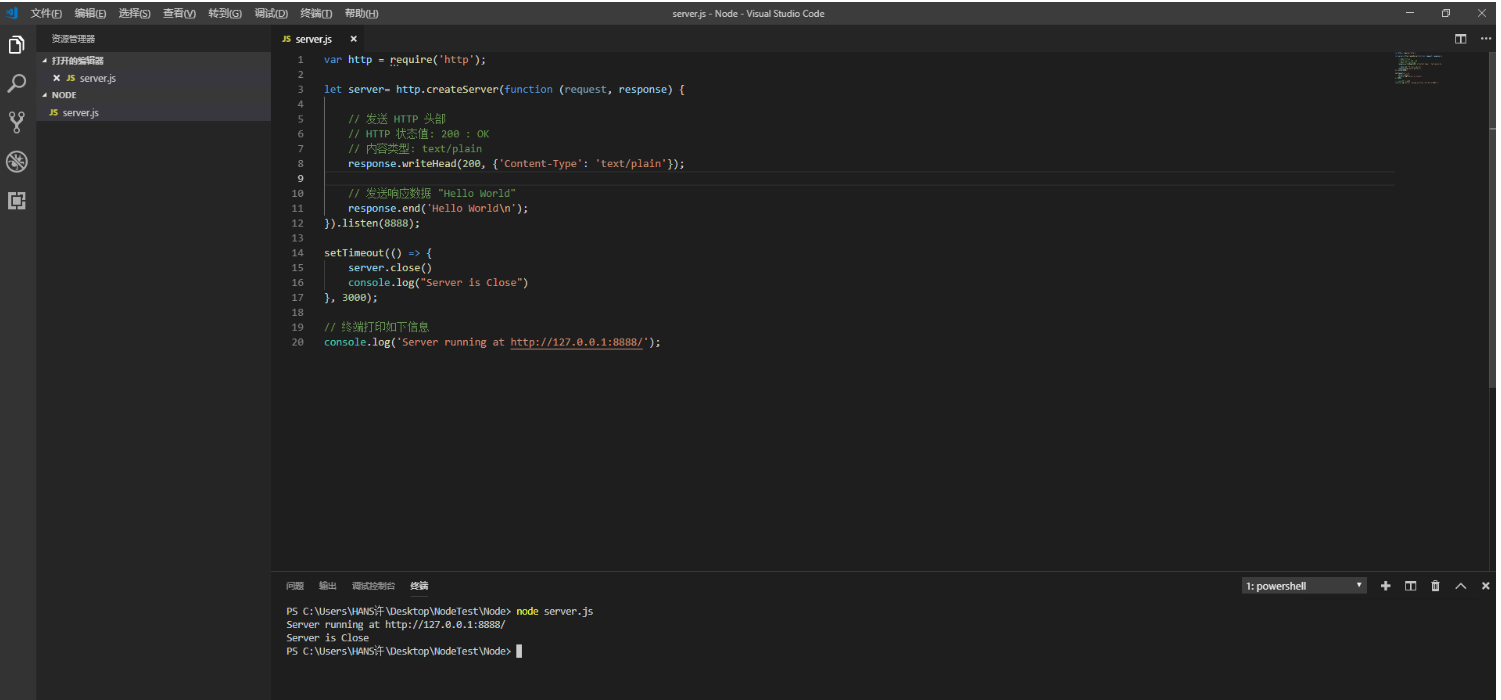Open the 终端(T) menu
Screen dimensions: 1501x700
point(316,13)
